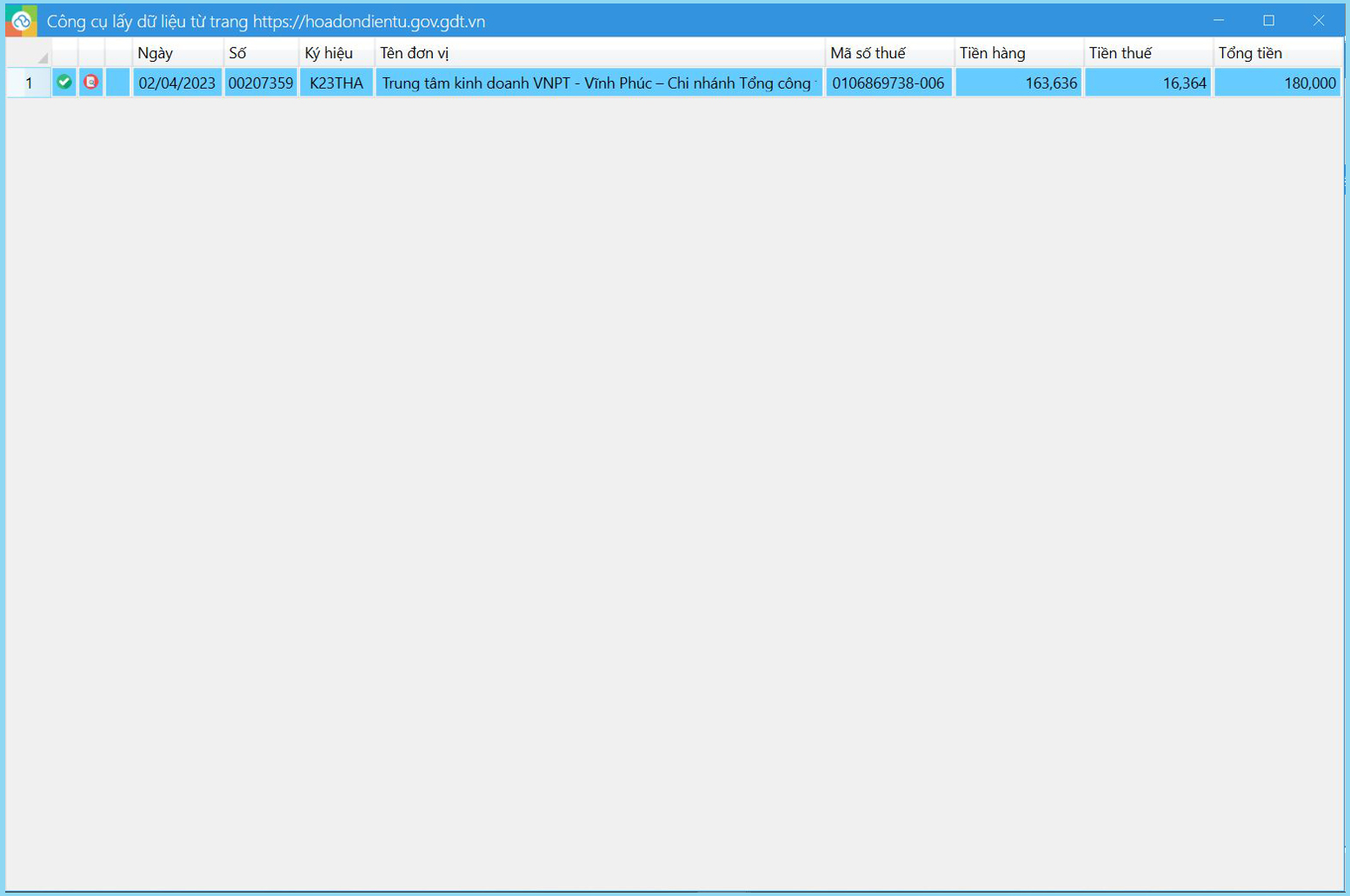Click the Tổng tiền column header
The image size is (1350, 896).
(1275, 53)
